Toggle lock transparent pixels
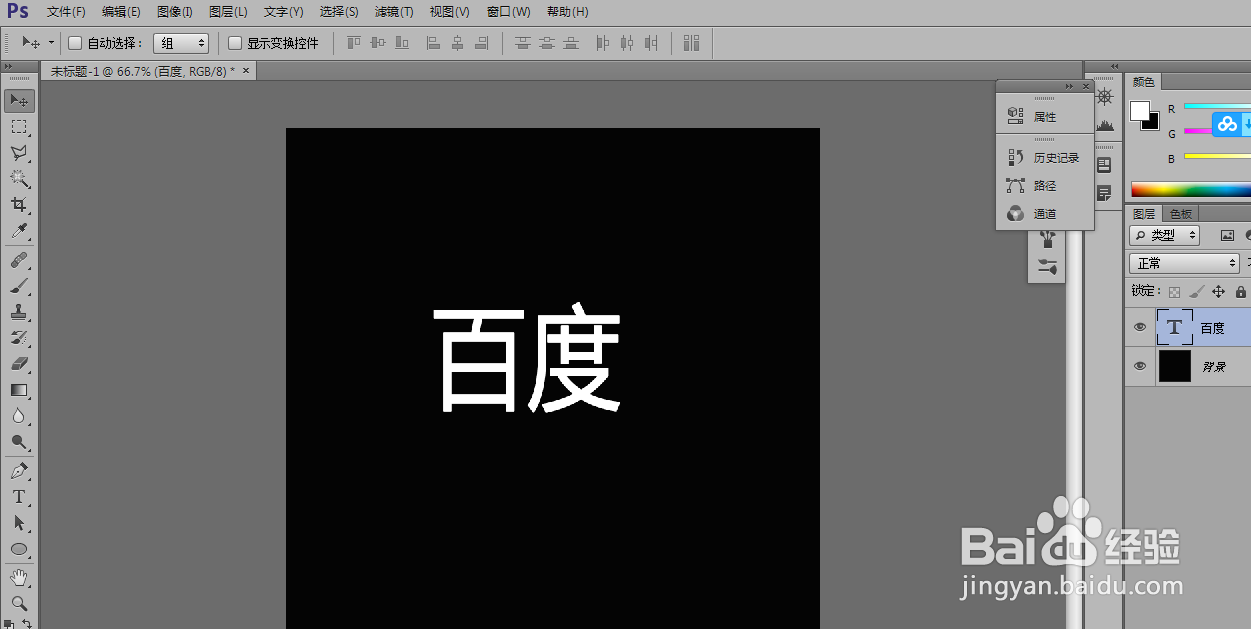The image size is (1251, 629). tap(1175, 292)
